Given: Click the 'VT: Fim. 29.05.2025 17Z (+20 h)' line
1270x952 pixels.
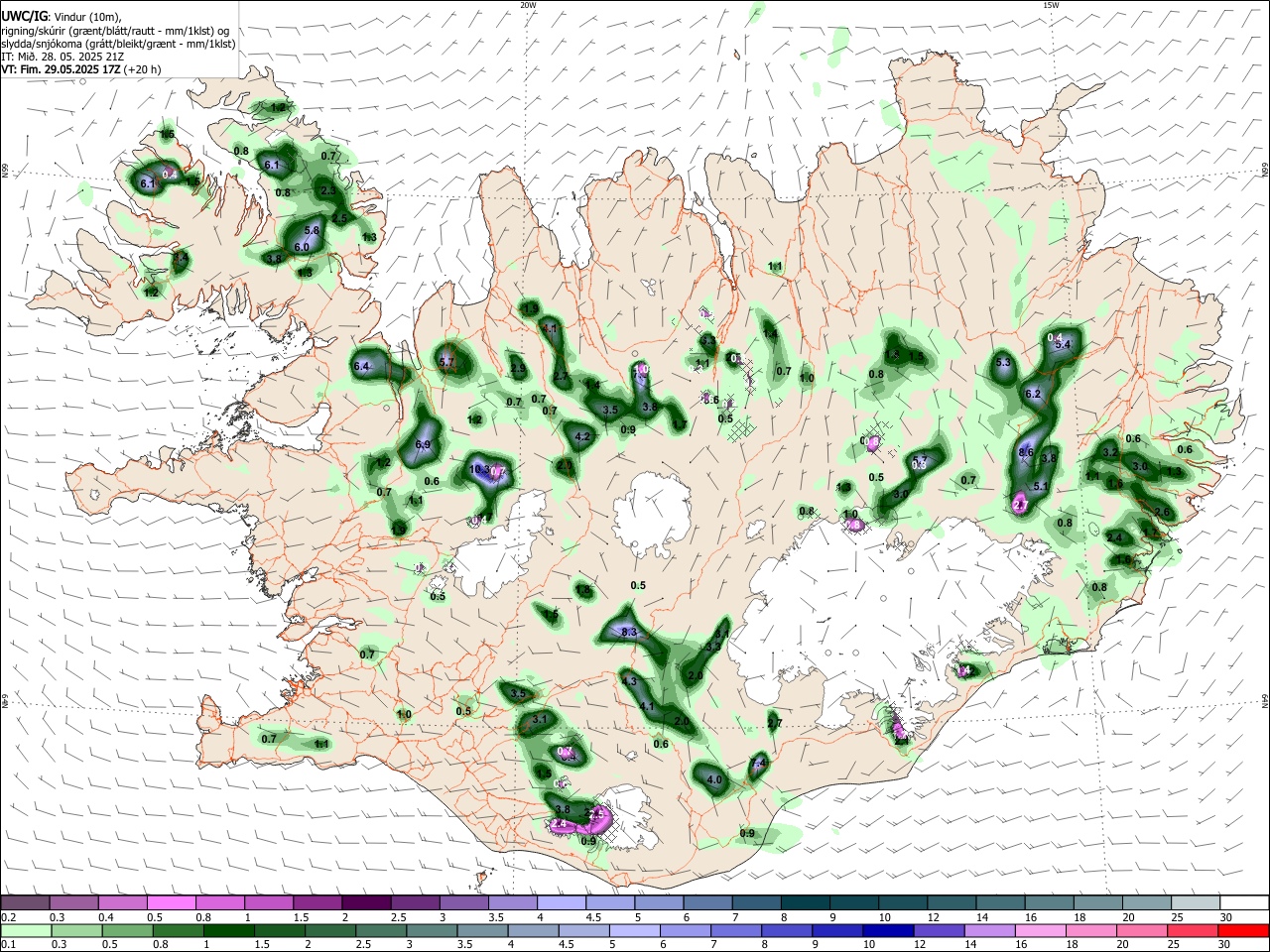Looking at the screenshot, I should [80, 69].
